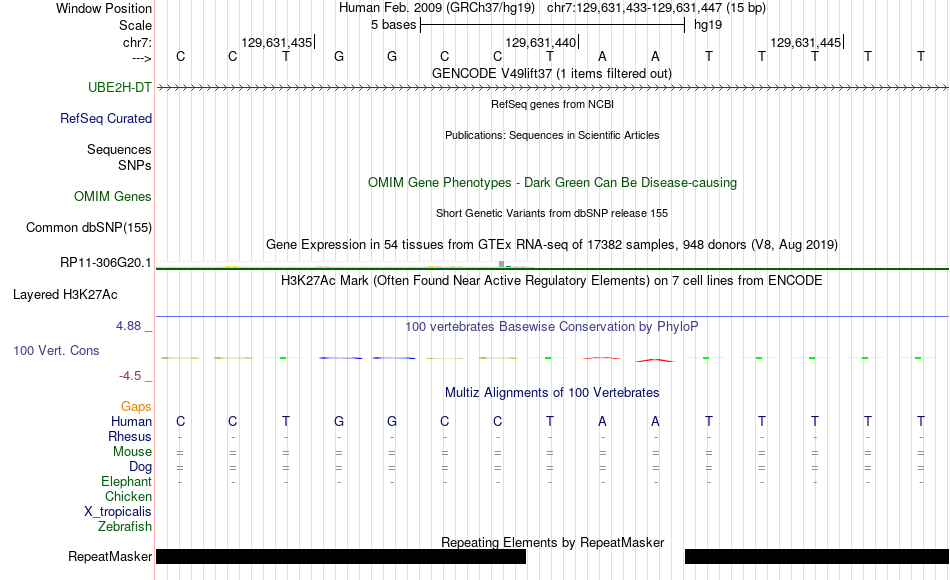
Task: Click the OMIM Gene Phenotypes track title
Action: click(553, 182)
